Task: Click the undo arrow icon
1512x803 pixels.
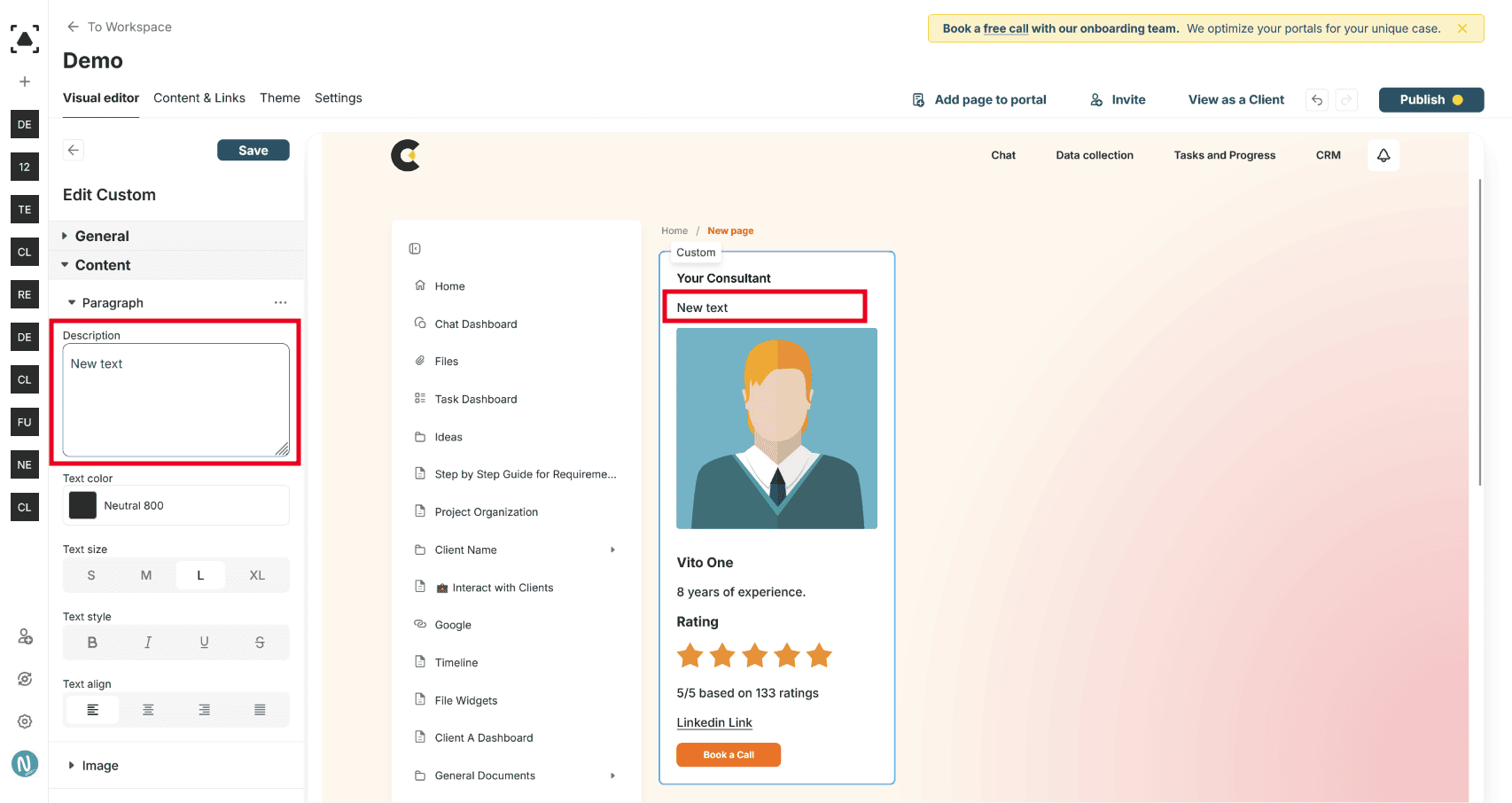Action: point(1317,100)
